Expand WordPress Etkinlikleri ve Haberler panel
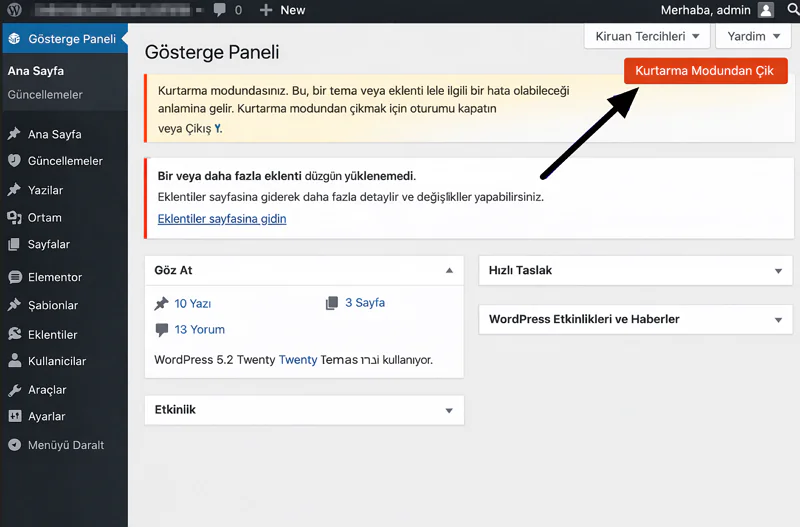Screen dimensions: 800x527 pyautogui.click(x=778, y=320)
